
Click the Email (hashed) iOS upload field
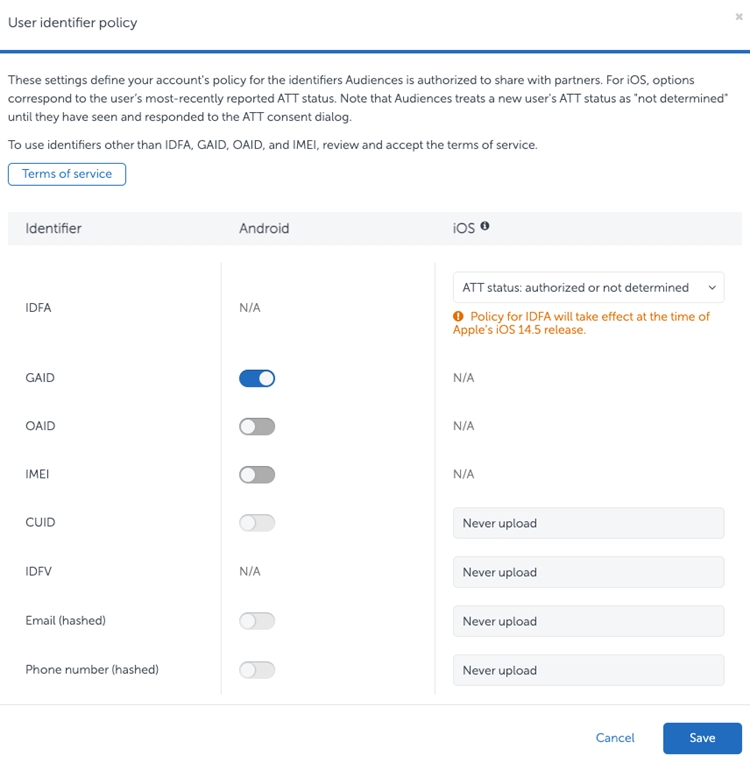[x=588, y=621]
